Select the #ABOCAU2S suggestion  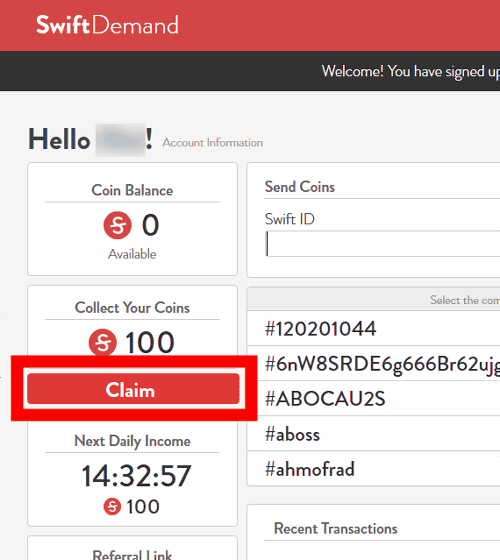(374, 398)
